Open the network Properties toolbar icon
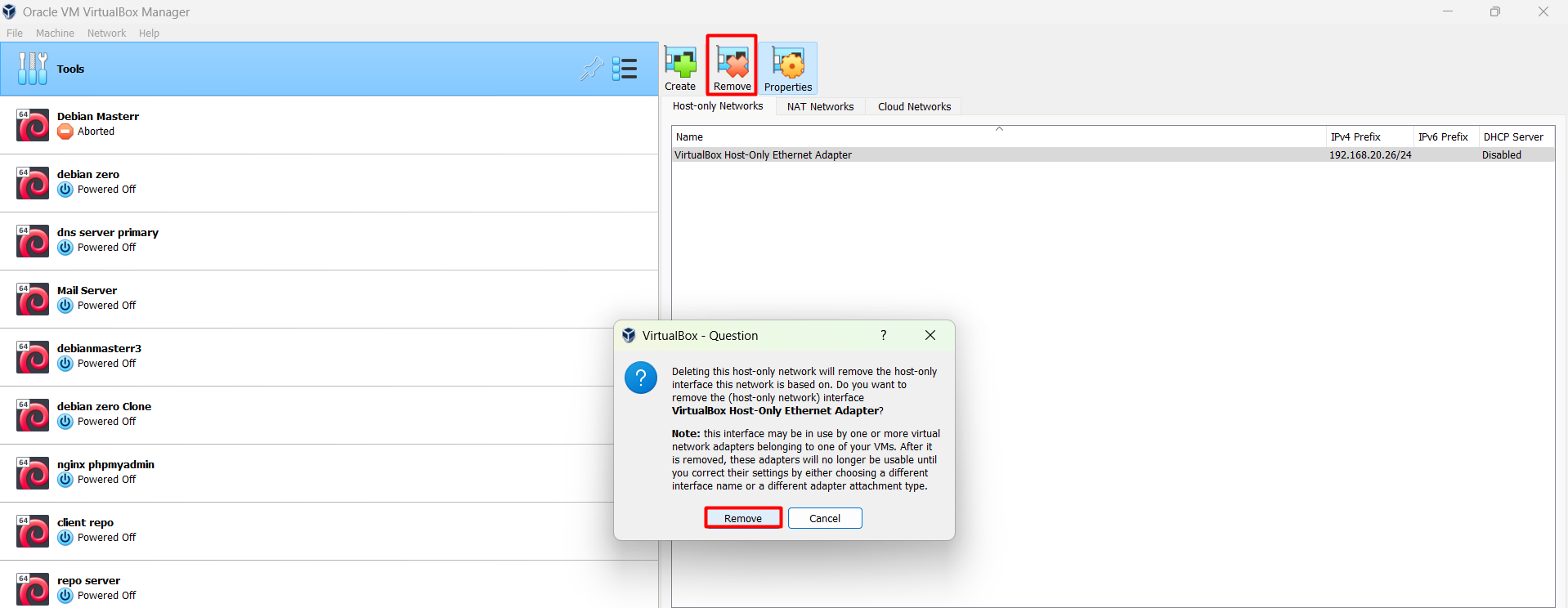This screenshot has height=608, width=1568. 789,63
